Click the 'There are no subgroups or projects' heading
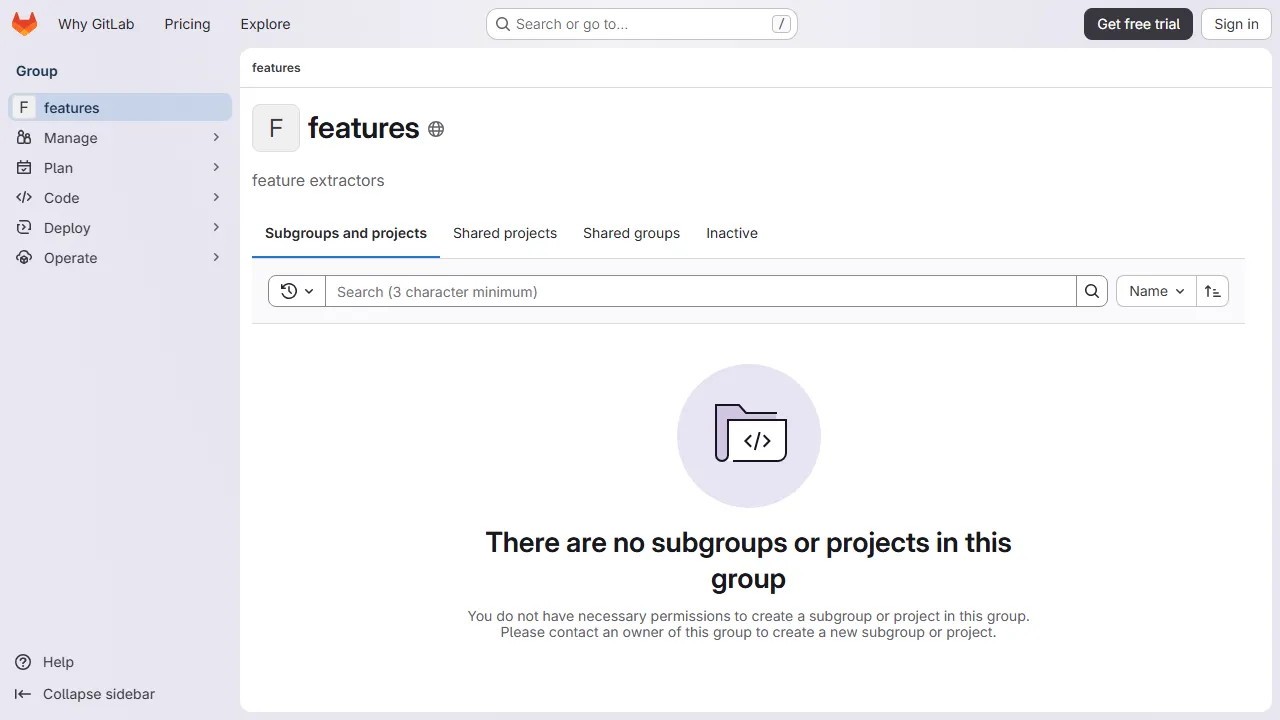Image resolution: width=1280 pixels, height=720 pixels. 749,560
